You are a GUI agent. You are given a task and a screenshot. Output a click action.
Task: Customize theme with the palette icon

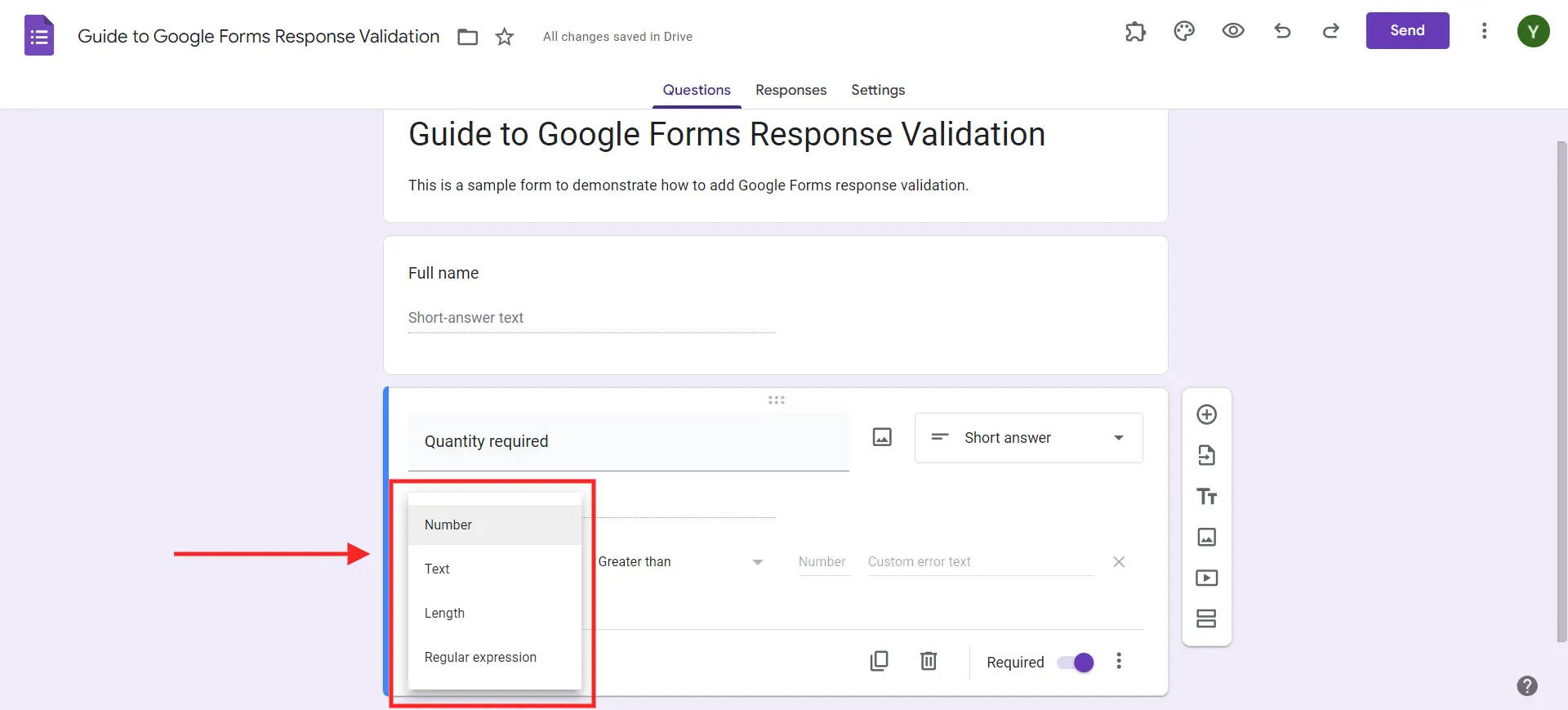(1184, 31)
